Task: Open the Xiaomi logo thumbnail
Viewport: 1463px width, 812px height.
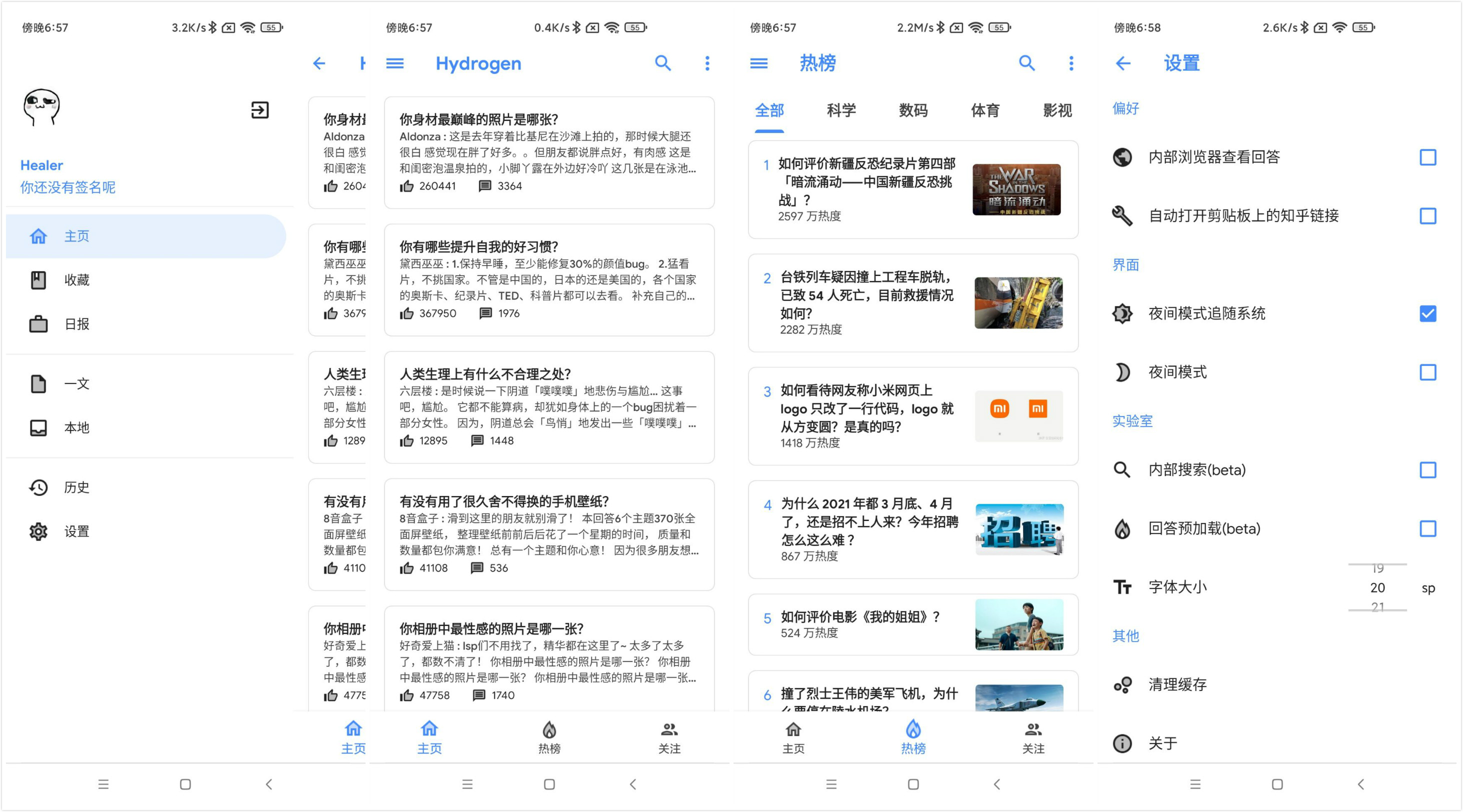Action: coord(1019,416)
